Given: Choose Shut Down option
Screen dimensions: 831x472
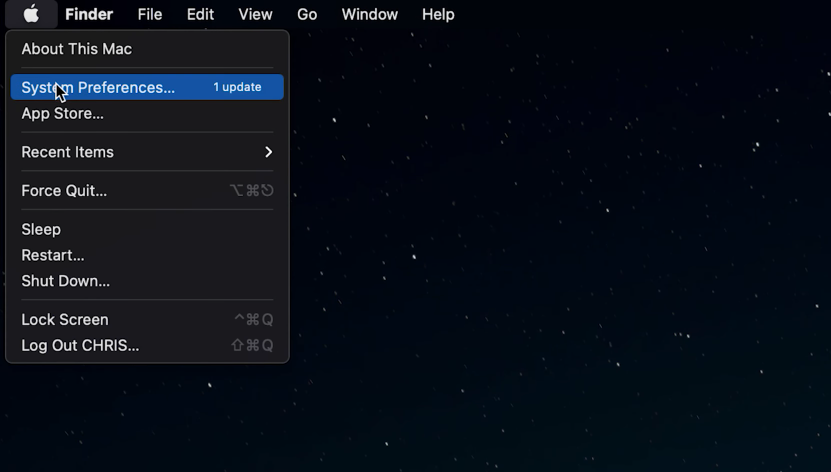Looking at the screenshot, I should coord(66,281).
